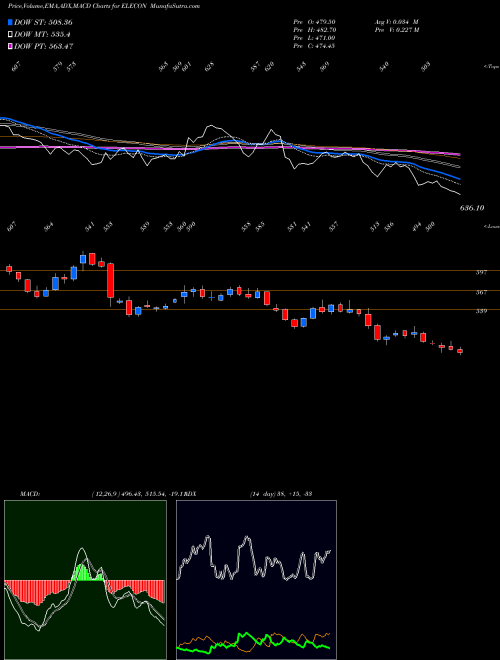Open the MACD histogram chart panel
Screen dimensions: 500x660
point(85,580)
